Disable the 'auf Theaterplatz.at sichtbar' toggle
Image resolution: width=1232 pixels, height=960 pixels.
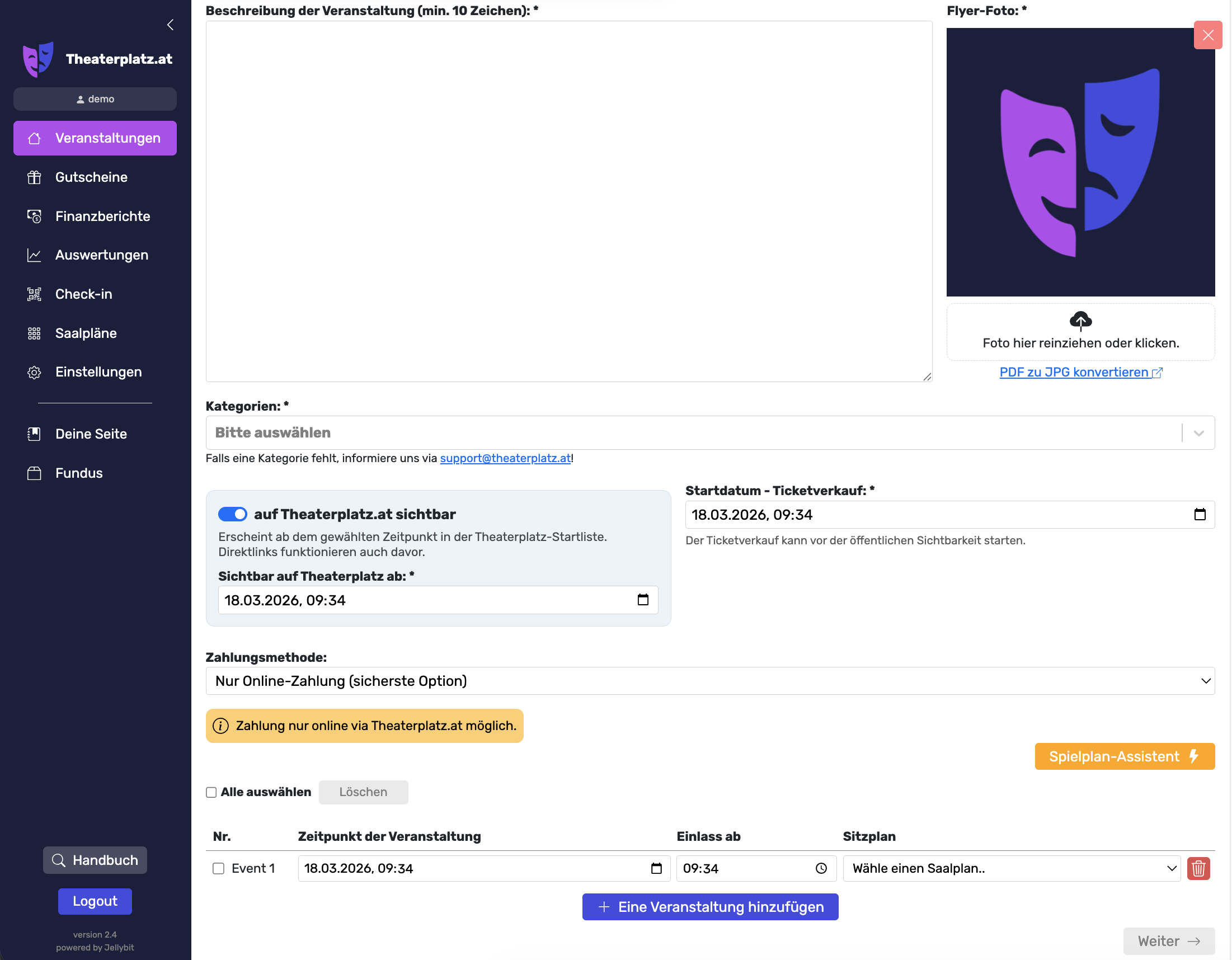pyautogui.click(x=232, y=514)
